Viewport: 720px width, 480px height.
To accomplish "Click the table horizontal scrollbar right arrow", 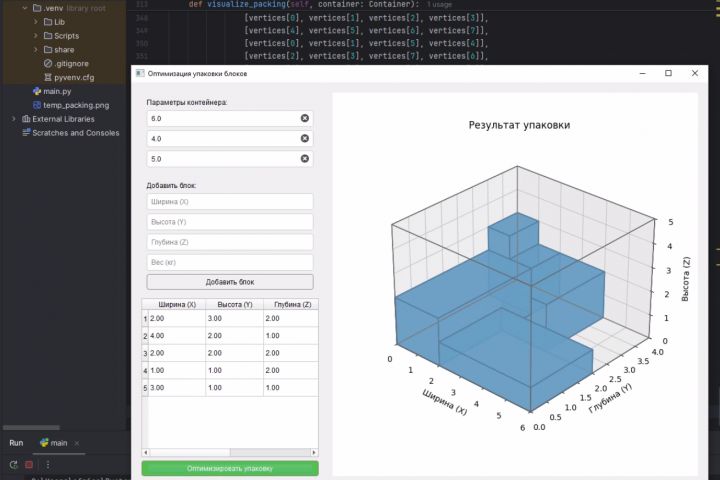I will [x=314, y=452].
